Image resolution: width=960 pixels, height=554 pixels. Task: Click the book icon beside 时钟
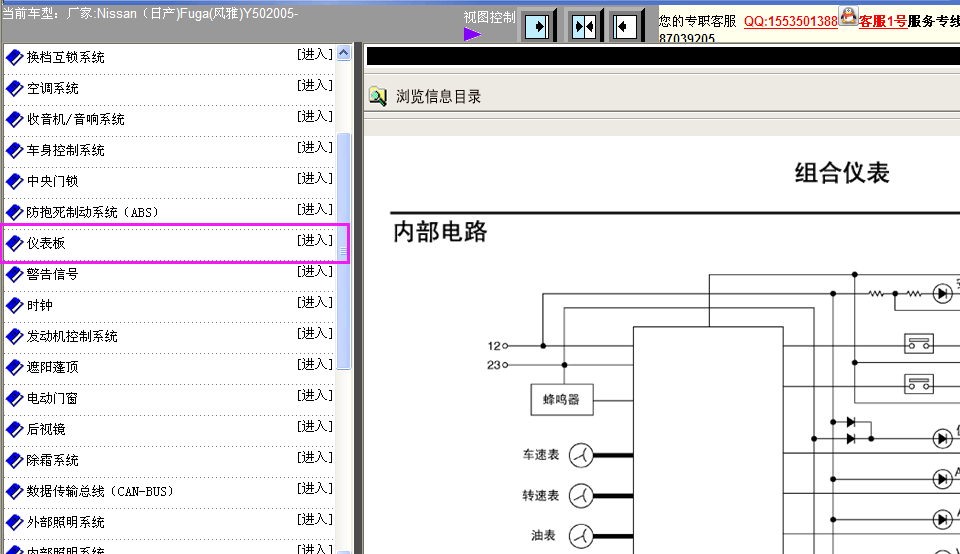[14, 305]
